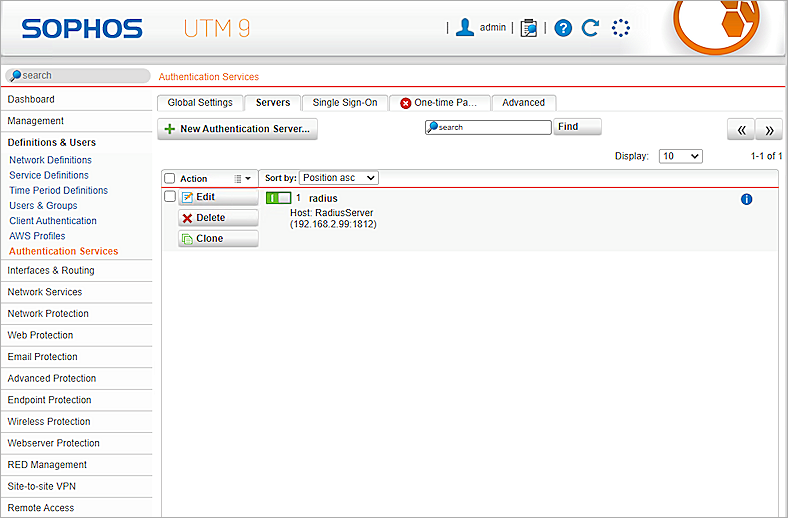Screen dimensions: 788x518
Task: Toggle the radius server status switch
Action: click(x=278, y=198)
